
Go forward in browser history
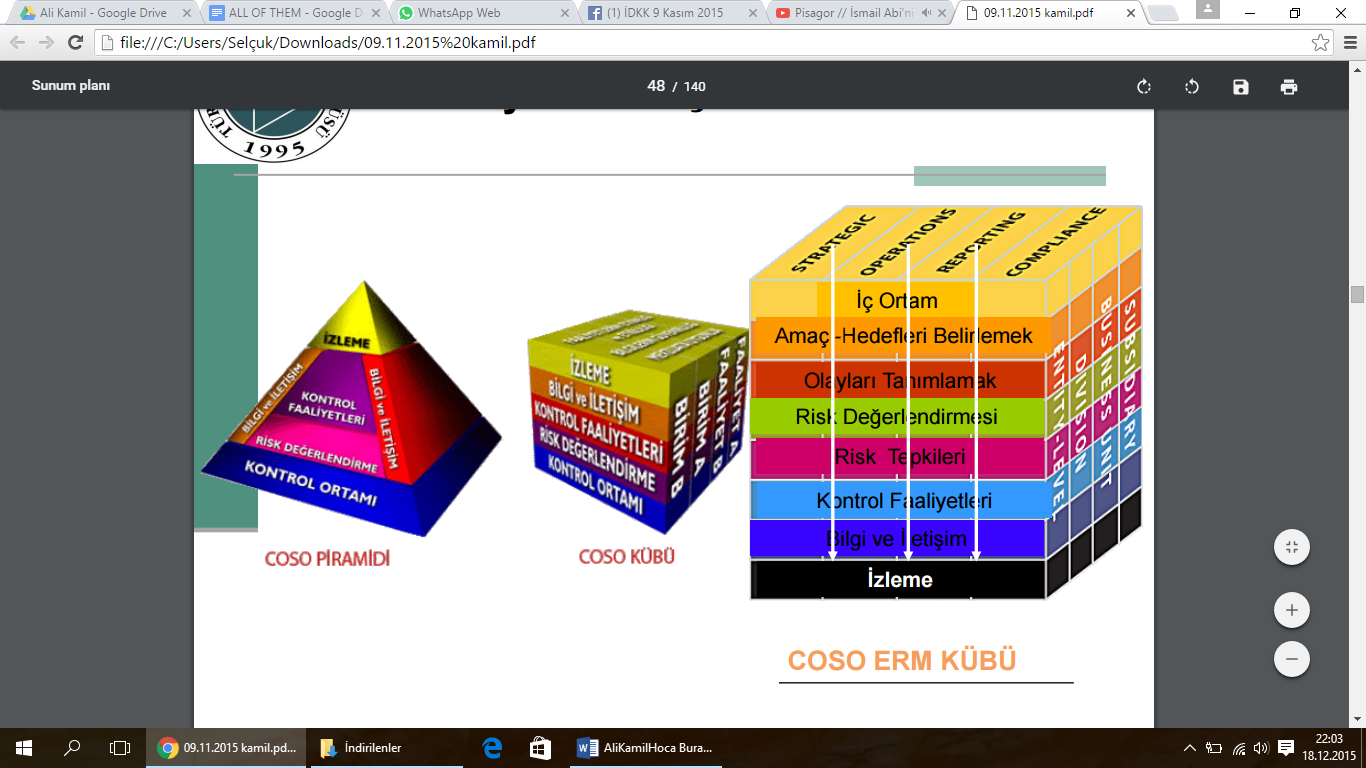point(46,43)
